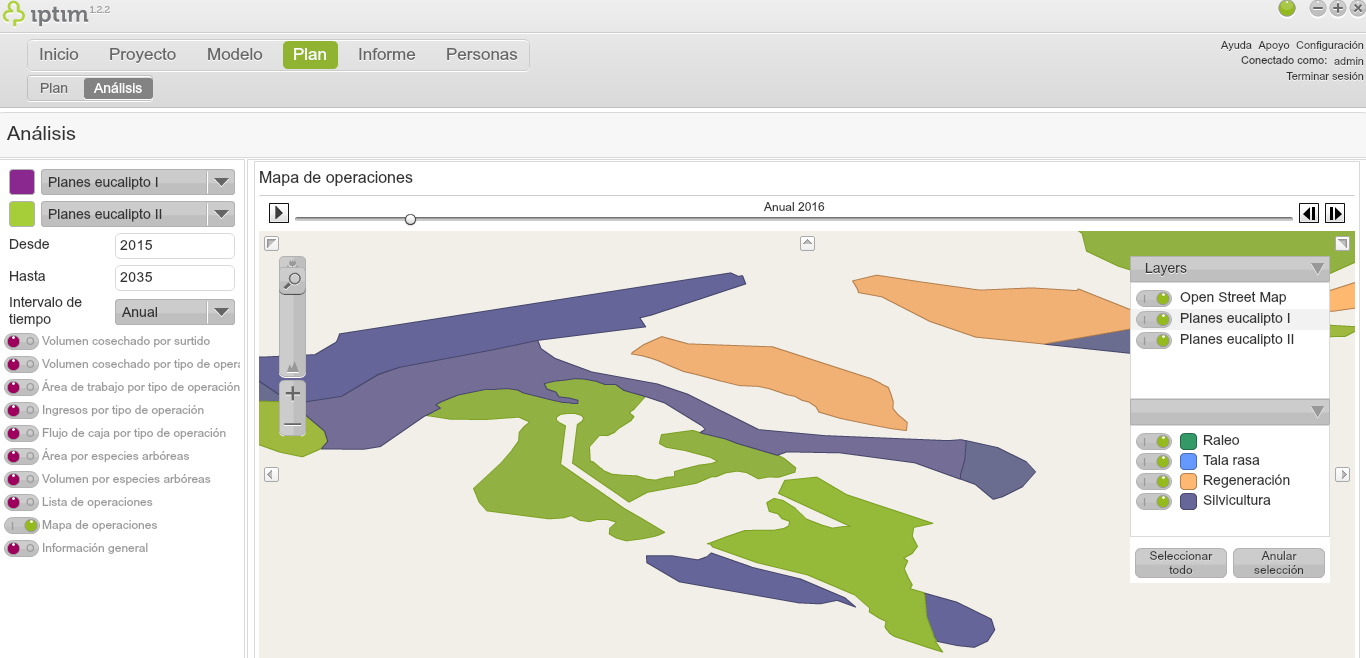1366x658 pixels.
Task: Click the magnifier zoom icon on map
Action: [x=292, y=281]
